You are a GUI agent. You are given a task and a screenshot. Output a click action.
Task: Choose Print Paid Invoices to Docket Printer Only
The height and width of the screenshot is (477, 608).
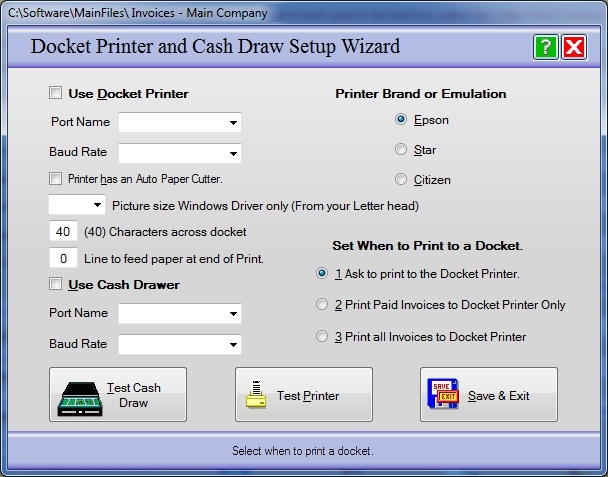[322, 304]
